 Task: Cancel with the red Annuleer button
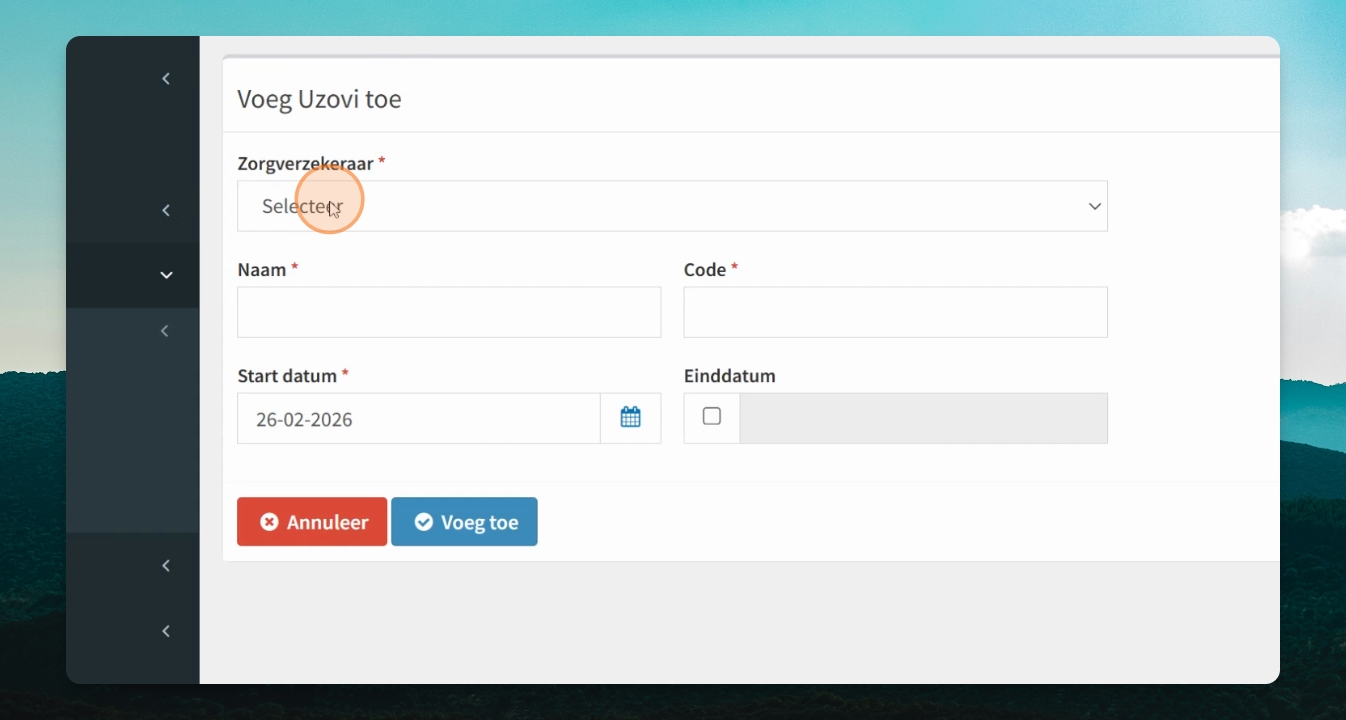pyautogui.click(x=312, y=522)
